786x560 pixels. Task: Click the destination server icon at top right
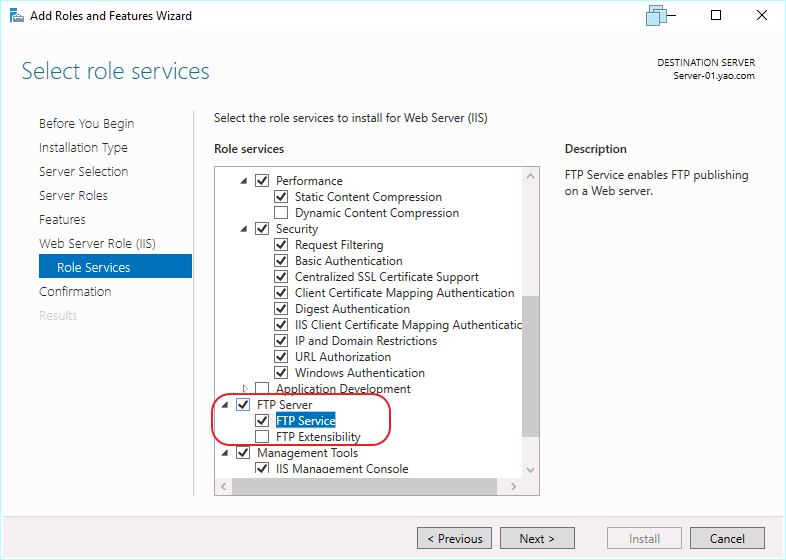[x=656, y=16]
